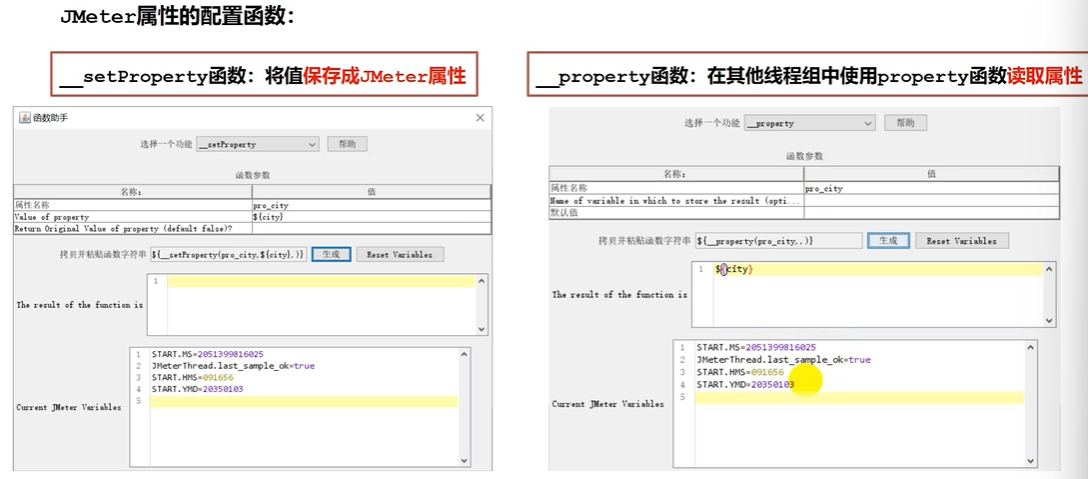
Task: Click the ${city} result text in property dialog
Action: (x=734, y=269)
